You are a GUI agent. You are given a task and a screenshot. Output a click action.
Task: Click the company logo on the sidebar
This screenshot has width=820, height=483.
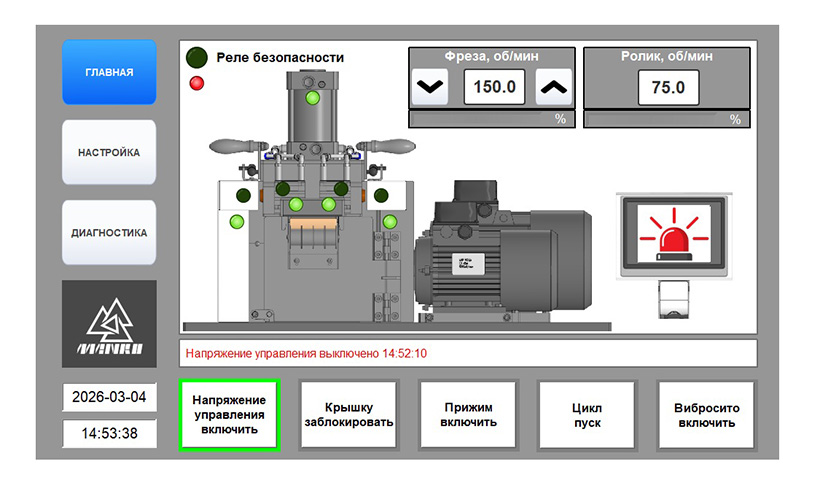[109, 324]
